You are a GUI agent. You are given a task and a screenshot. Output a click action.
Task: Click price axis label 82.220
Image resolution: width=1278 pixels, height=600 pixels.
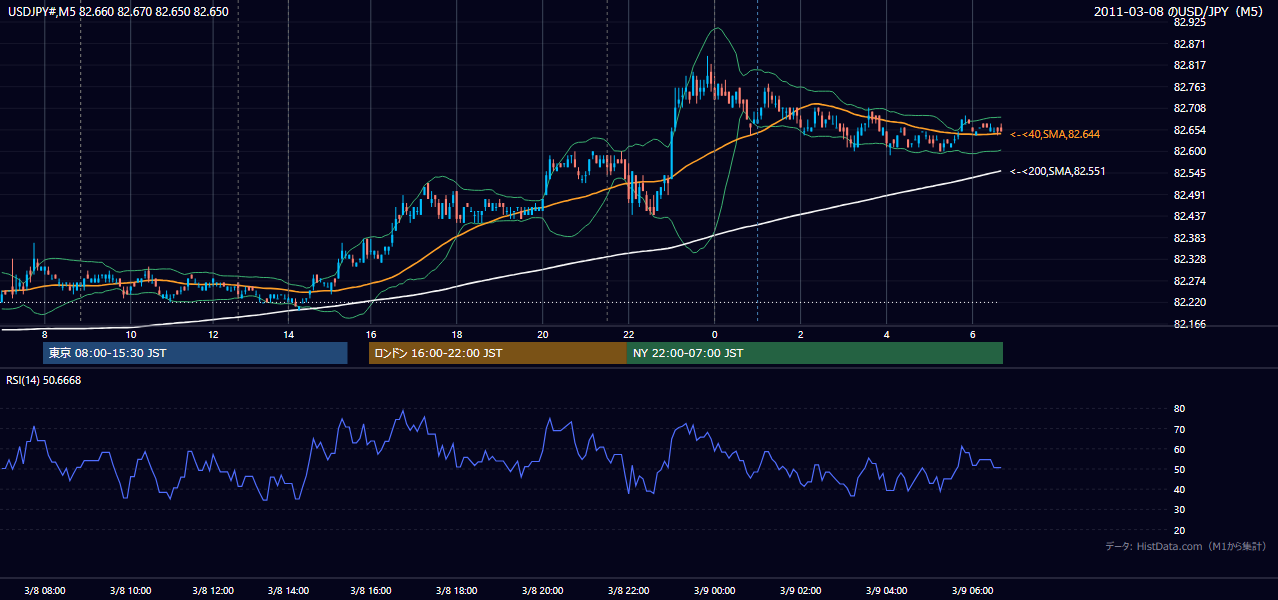point(1190,302)
